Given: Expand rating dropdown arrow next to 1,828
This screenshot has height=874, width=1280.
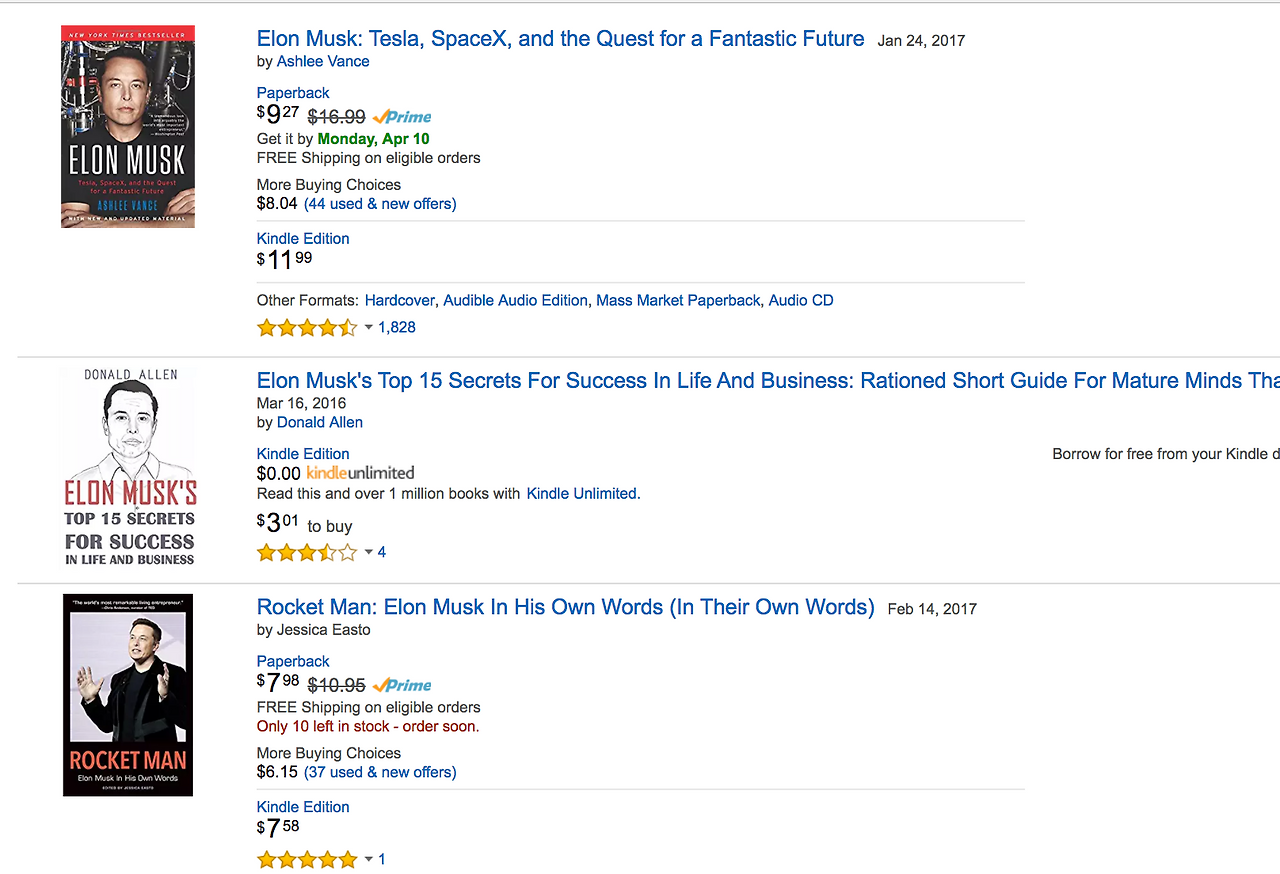Looking at the screenshot, I should (x=368, y=327).
